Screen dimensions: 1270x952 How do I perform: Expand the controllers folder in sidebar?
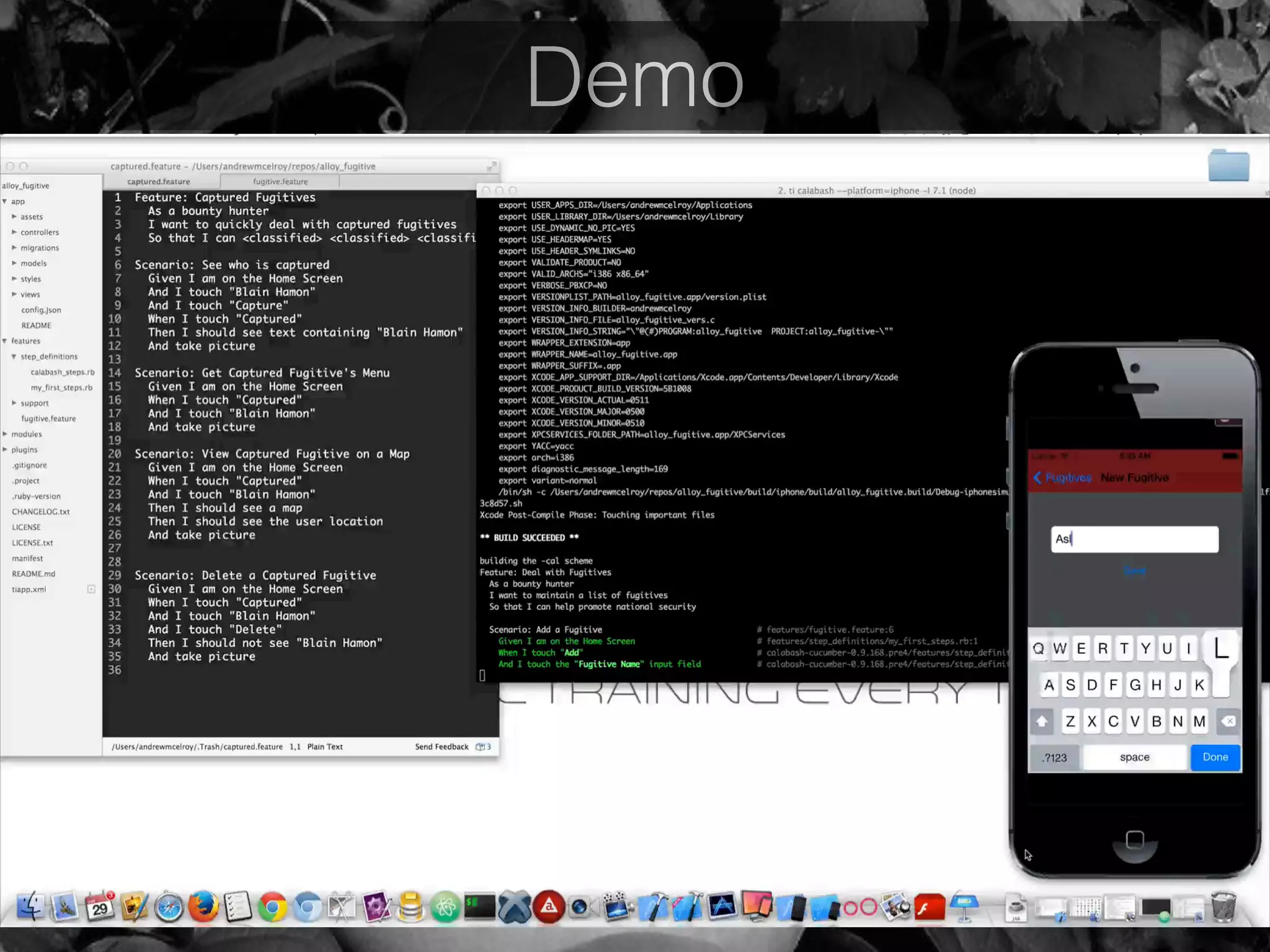[14, 232]
